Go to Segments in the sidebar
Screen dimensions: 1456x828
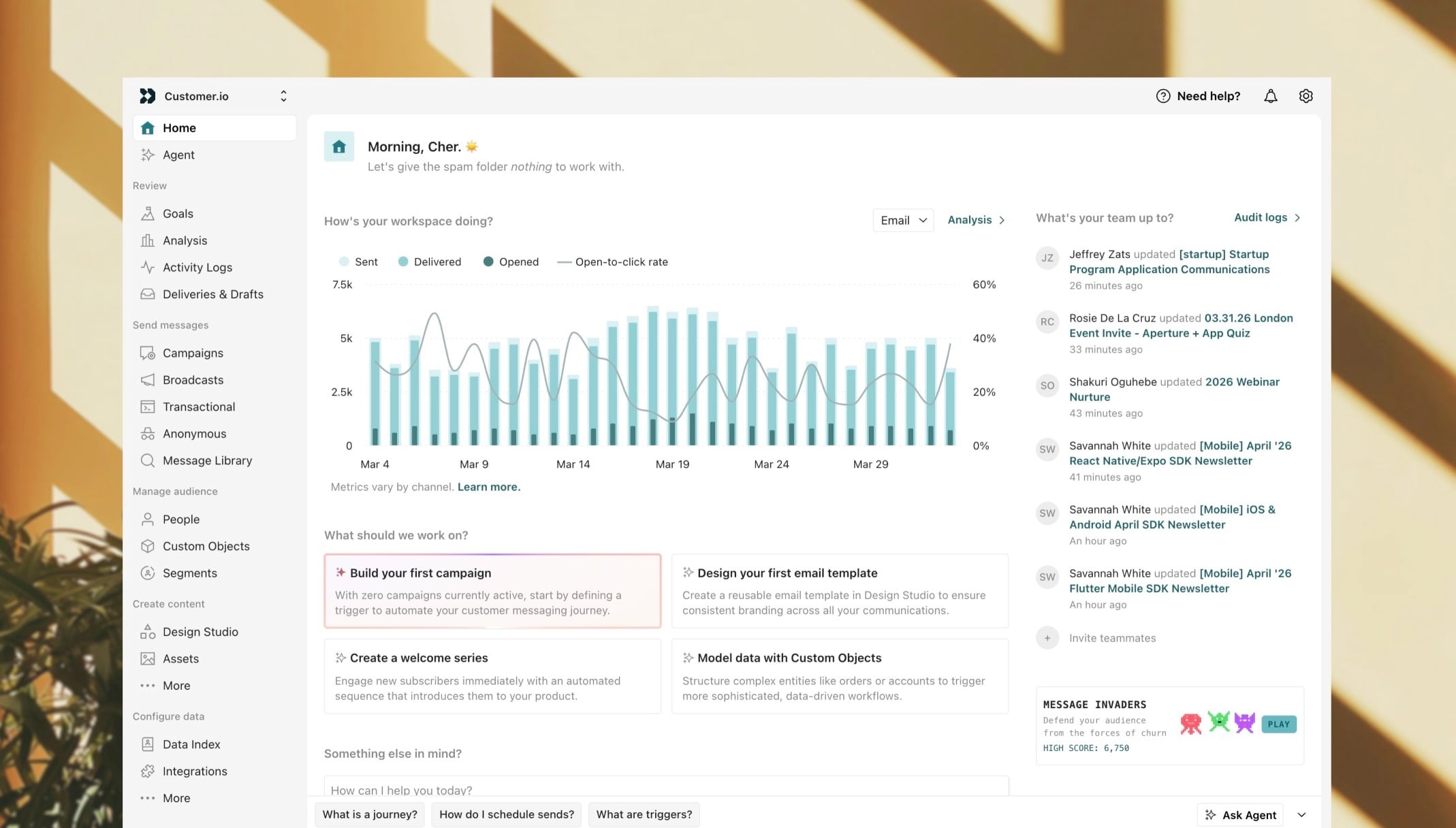tap(189, 573)
